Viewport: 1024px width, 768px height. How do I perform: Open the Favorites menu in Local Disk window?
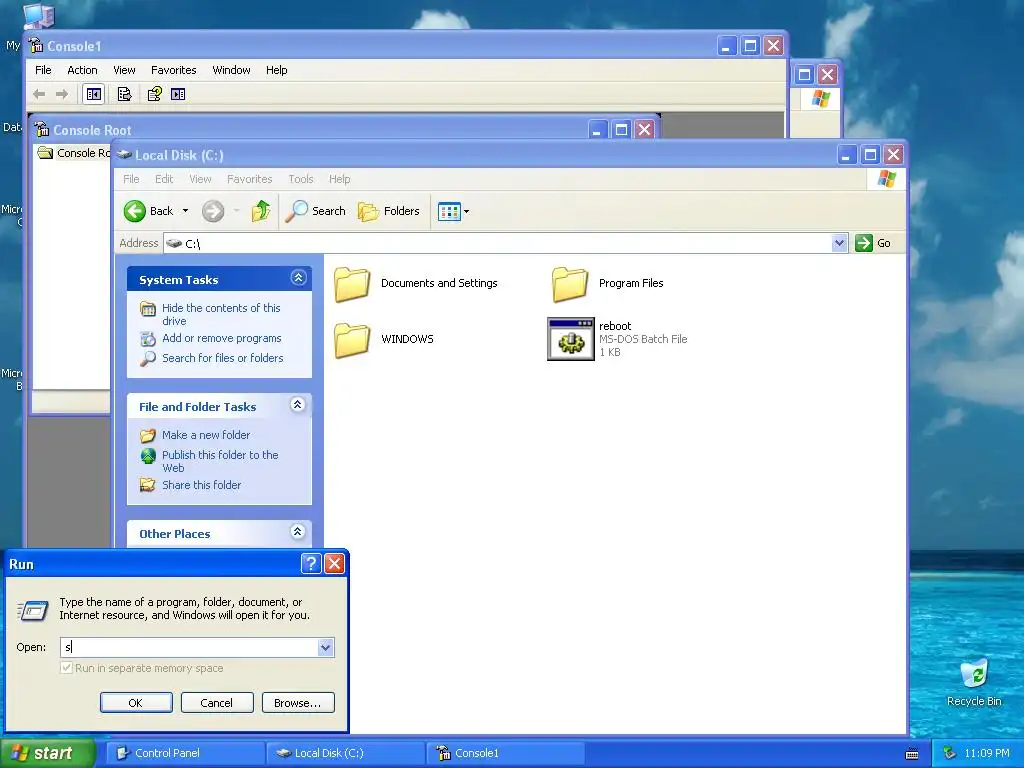click(x=249, y=179)
